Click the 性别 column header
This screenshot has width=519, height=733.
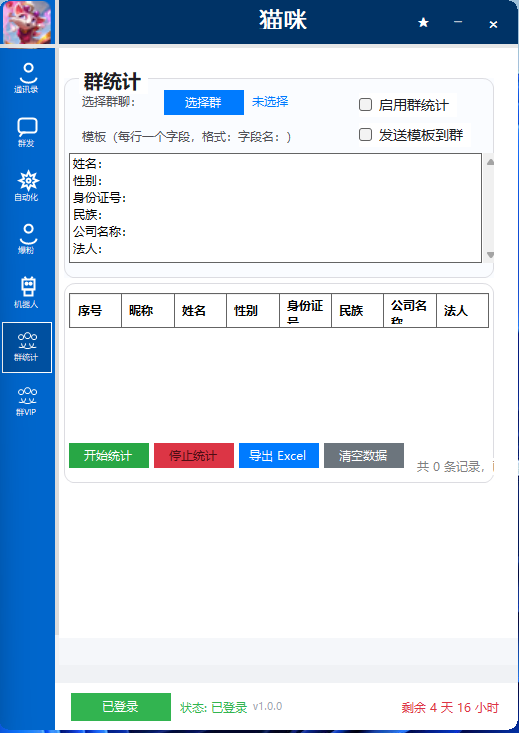coord(253,310)
